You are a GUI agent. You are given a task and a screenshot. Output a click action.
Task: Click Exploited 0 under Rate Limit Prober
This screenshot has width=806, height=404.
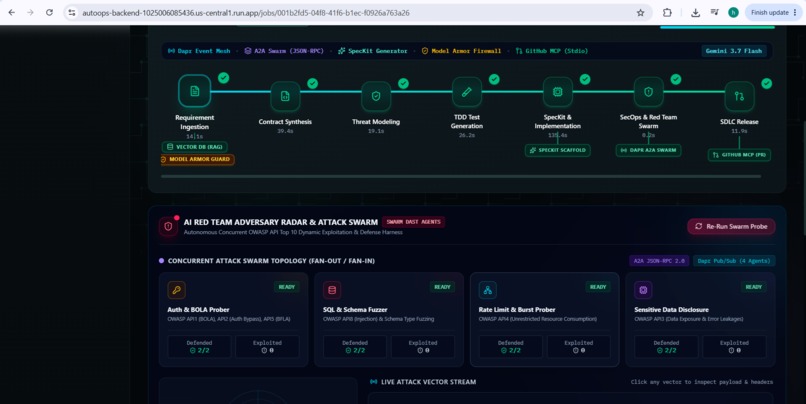point(579,346)
